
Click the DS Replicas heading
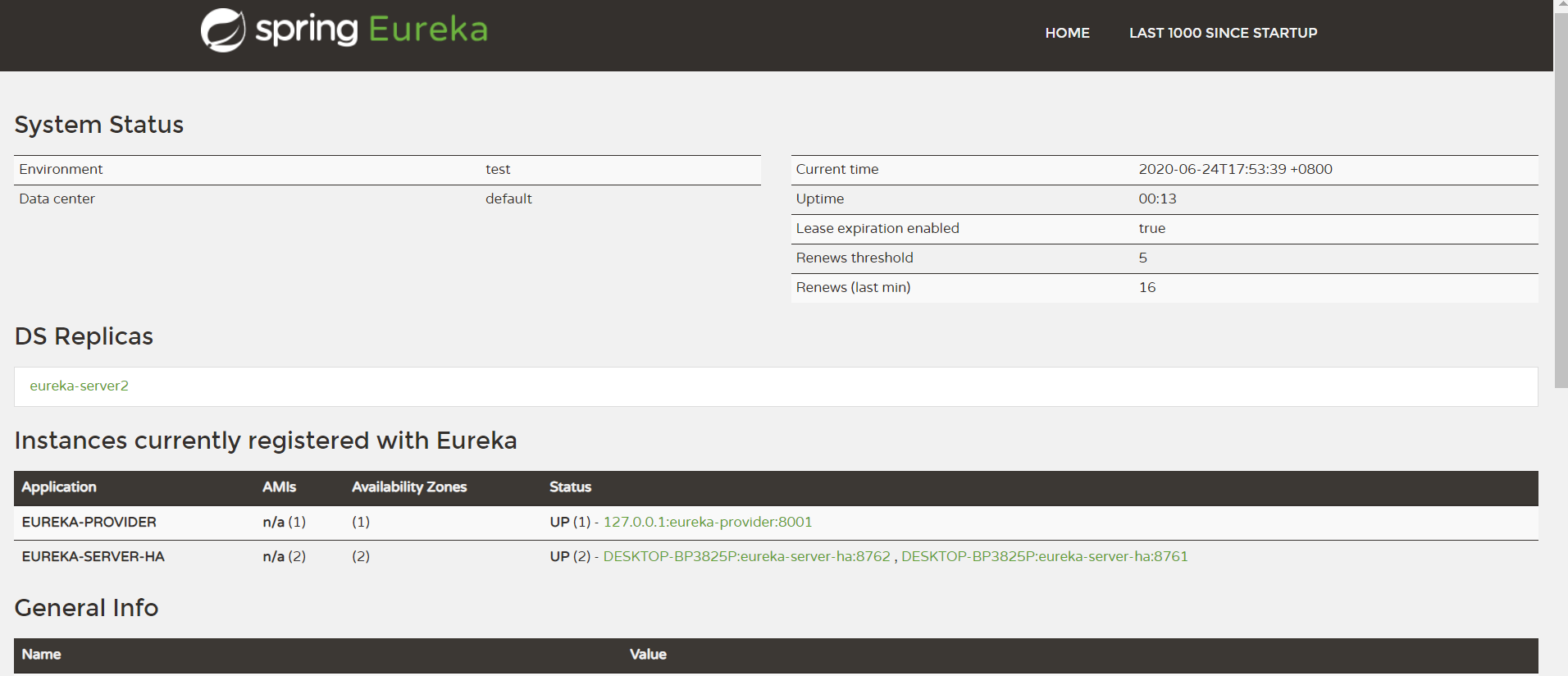click(x=84, y=336)
